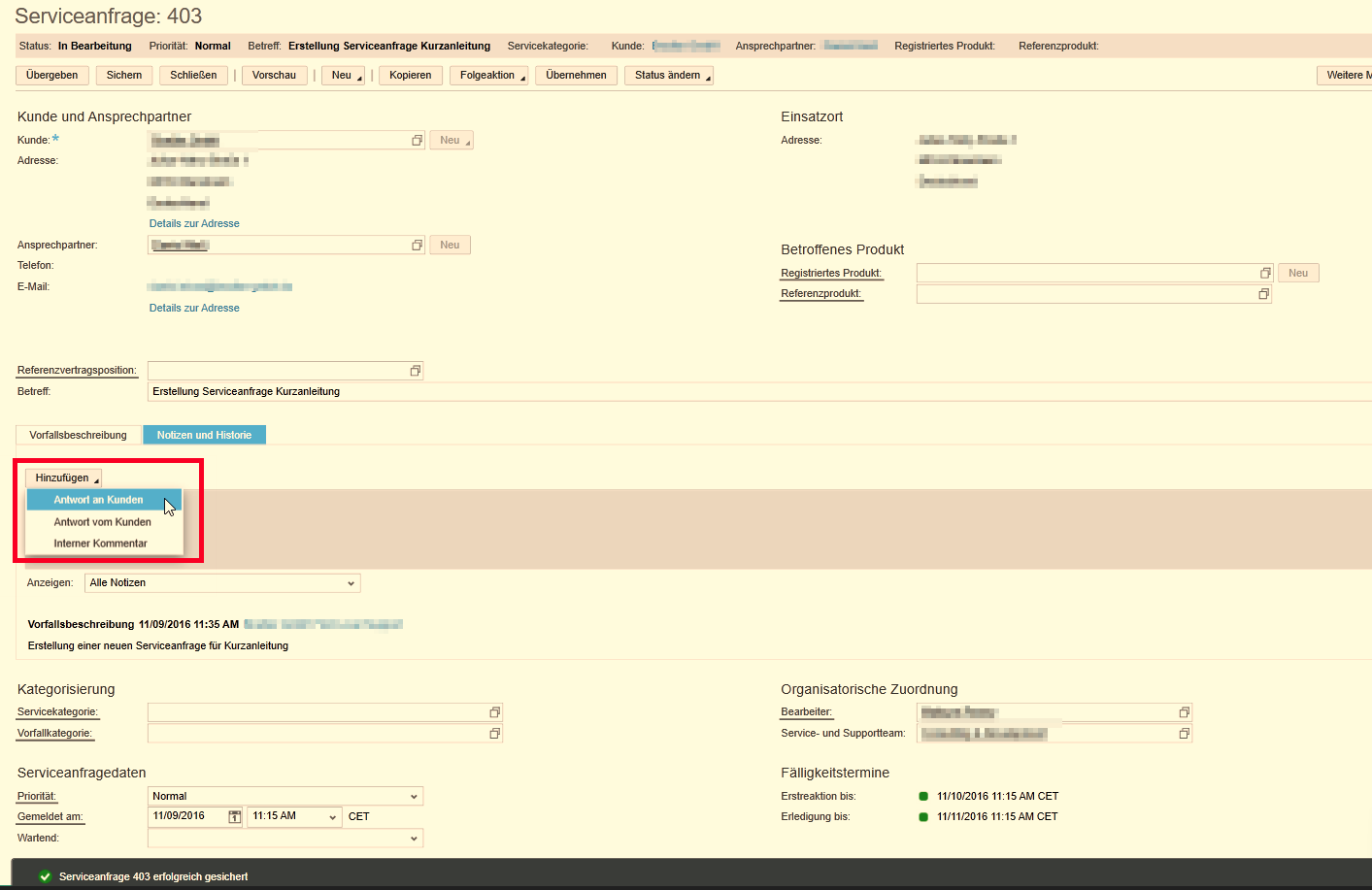Click value help icon for Vorfallkategorie
The width and height of the screenshot is (1372, 890).
(494, 734)
